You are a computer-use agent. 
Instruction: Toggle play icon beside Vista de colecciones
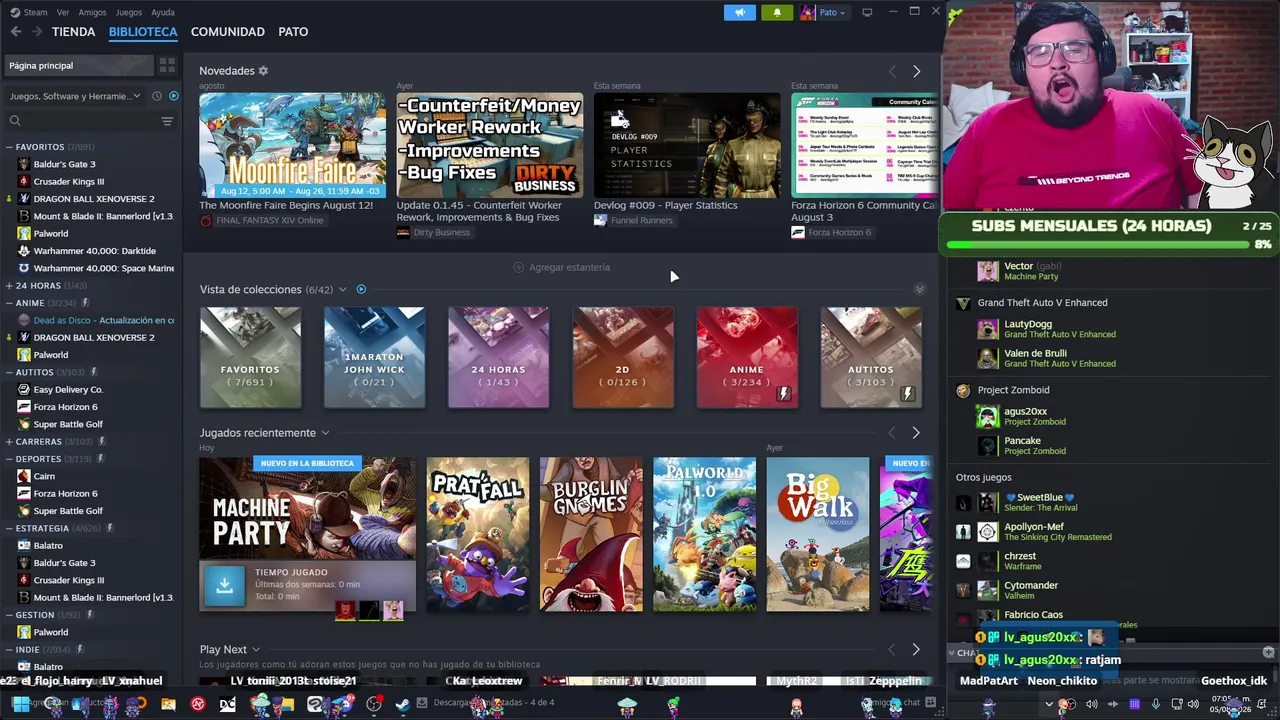361,290
